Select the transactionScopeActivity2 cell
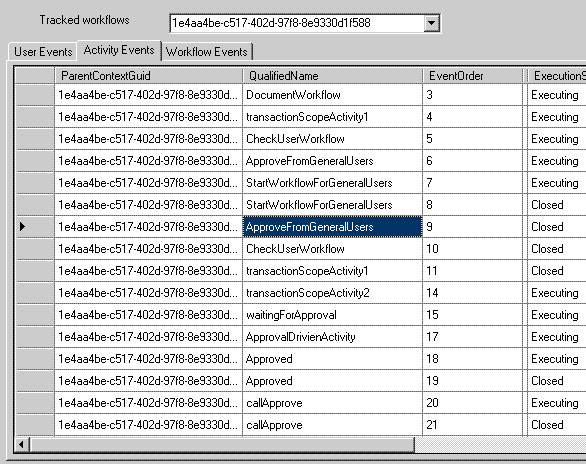 [332, 293]
